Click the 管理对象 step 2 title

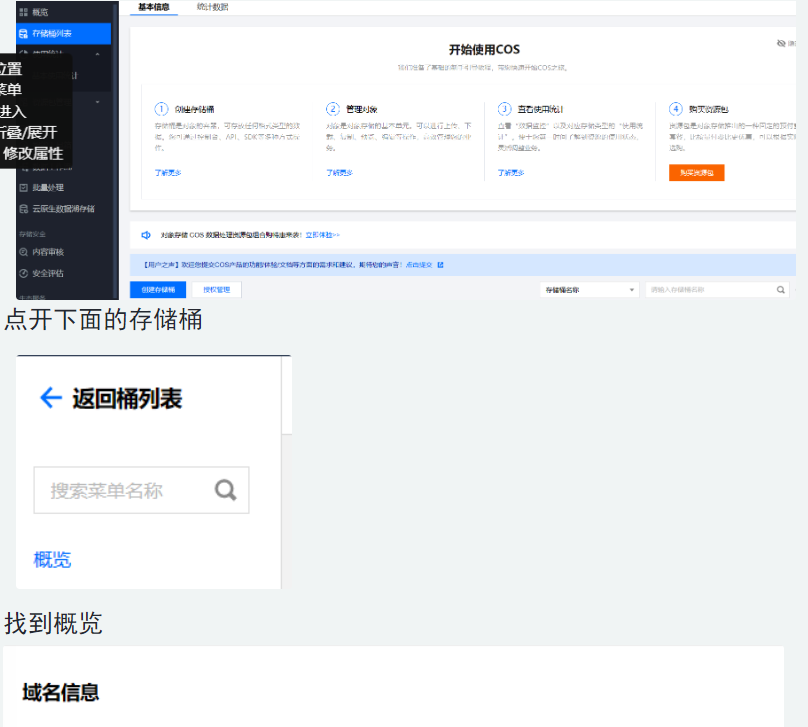362,109
